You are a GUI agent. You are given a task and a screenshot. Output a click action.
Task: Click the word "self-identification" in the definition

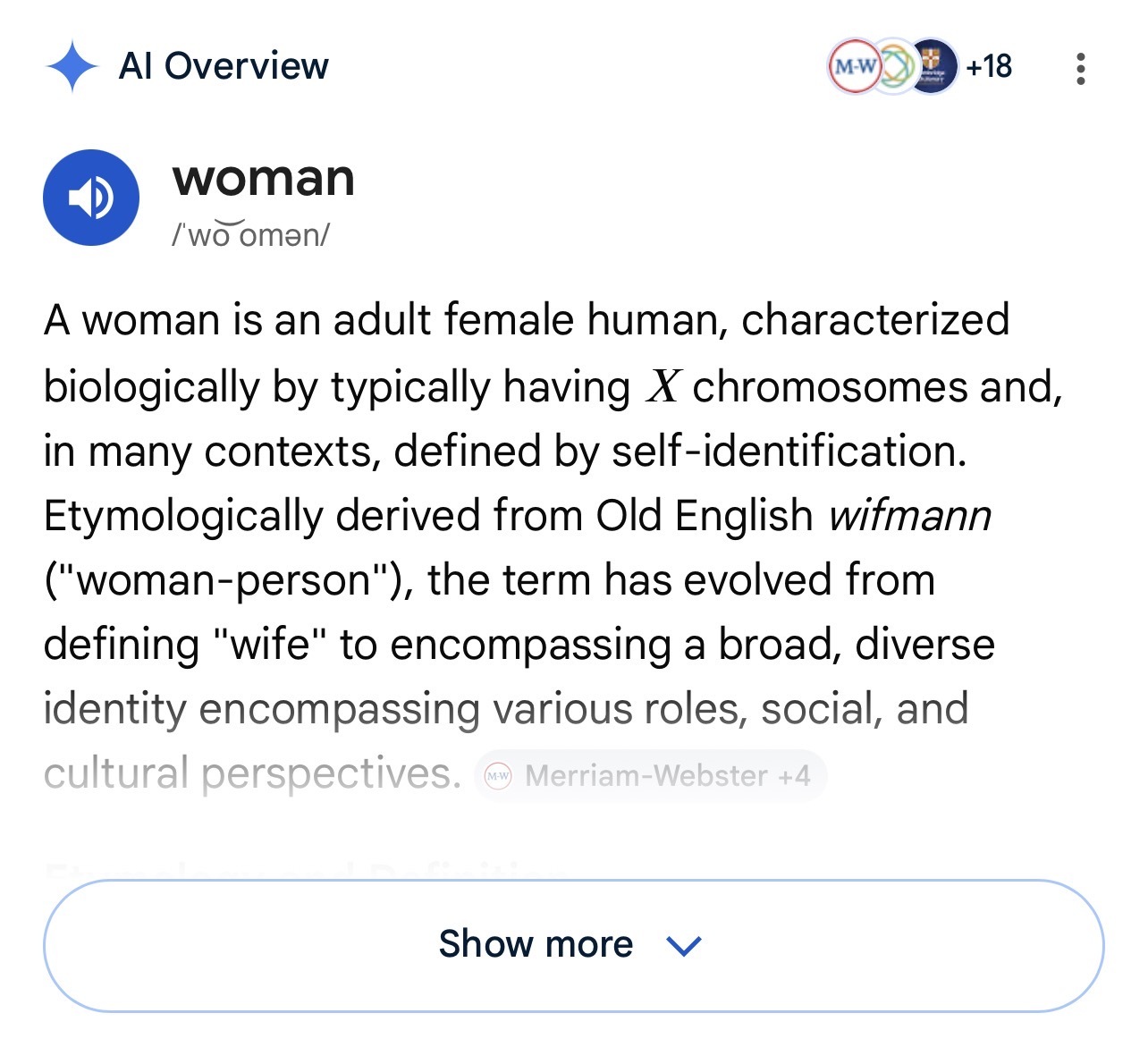point(789,452)
